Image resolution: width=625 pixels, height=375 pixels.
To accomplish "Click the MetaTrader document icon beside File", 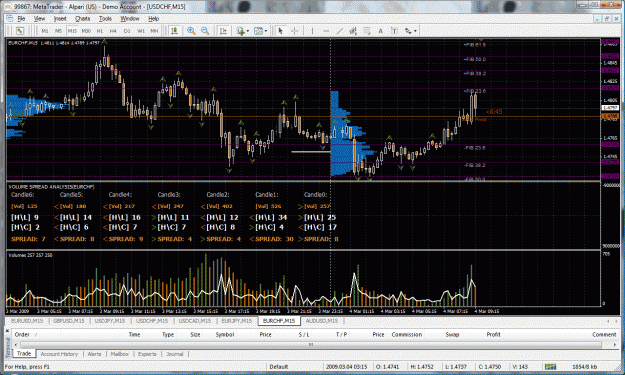I will tap(10, 18).
